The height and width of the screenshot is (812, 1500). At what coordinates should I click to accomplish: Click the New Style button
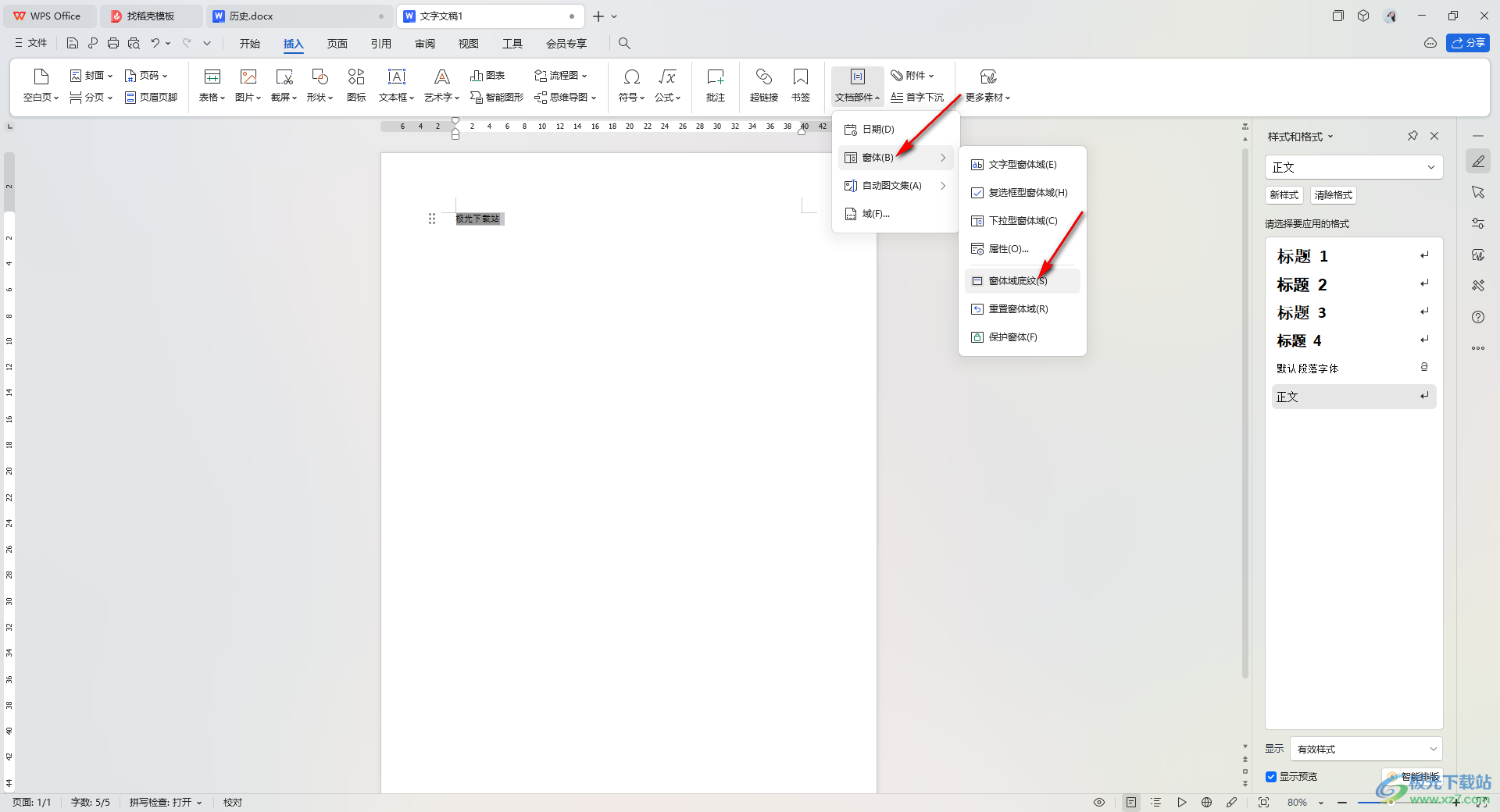pos(1284,195)
